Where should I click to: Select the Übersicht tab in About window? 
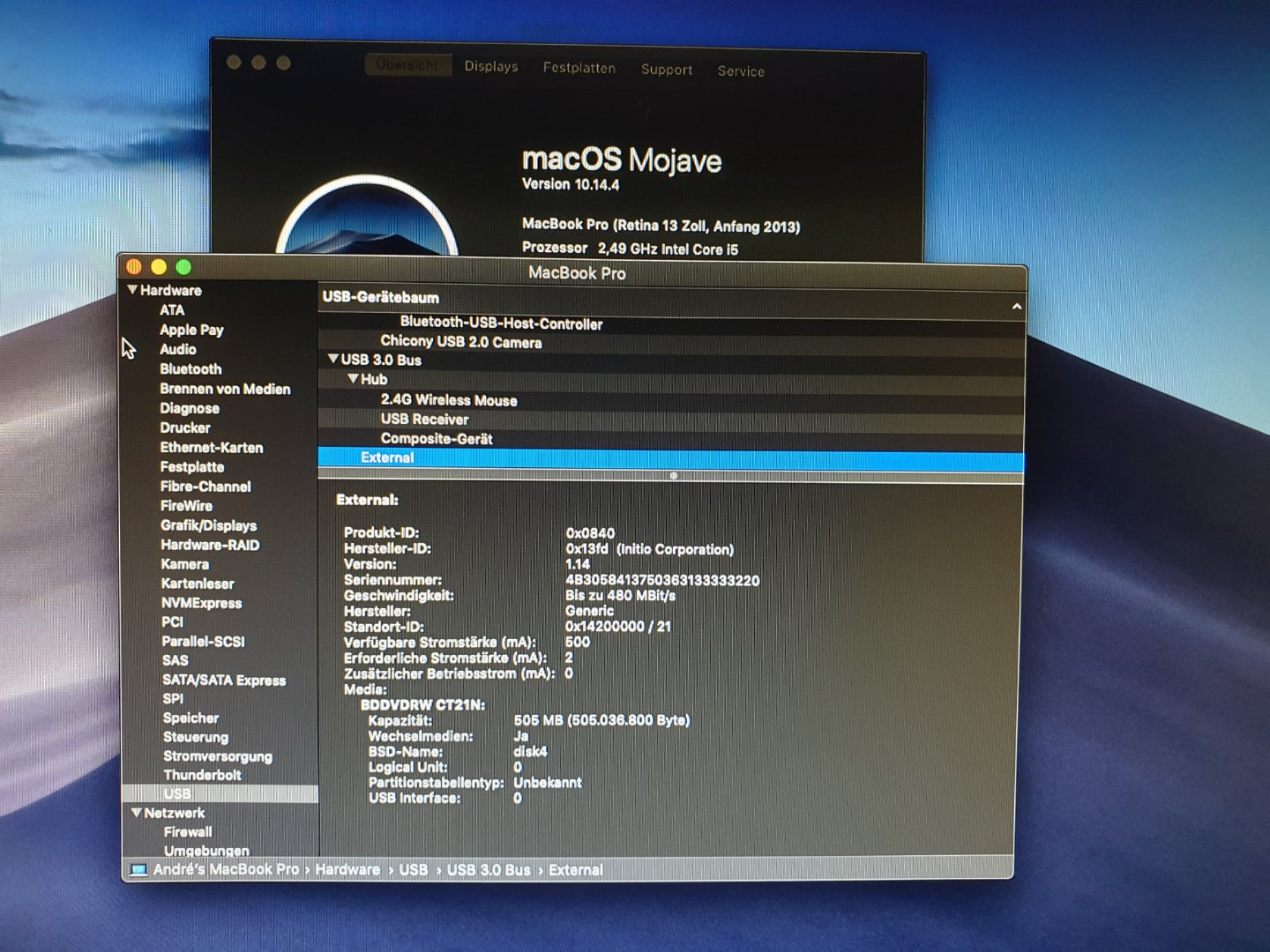point(407,65)
